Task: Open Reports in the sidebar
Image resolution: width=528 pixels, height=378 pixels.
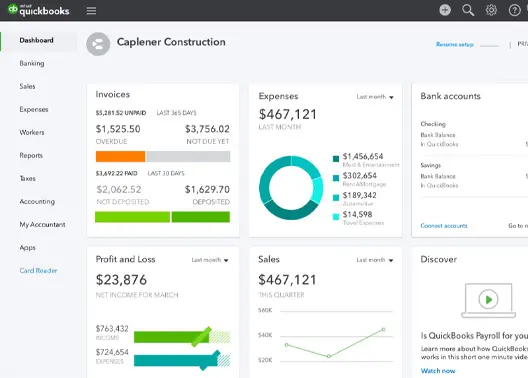Action: pyautogui.click(x=31, y=156)
